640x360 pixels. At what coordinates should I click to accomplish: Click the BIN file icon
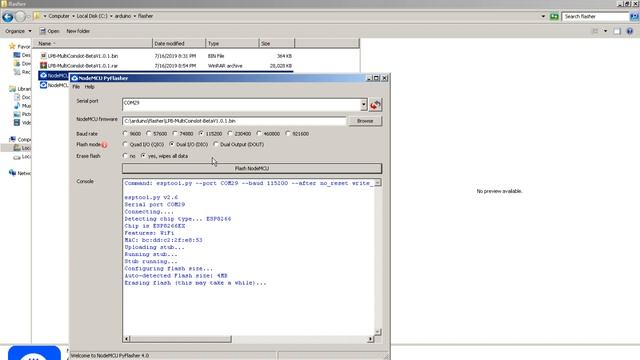(x=43, y=56)
